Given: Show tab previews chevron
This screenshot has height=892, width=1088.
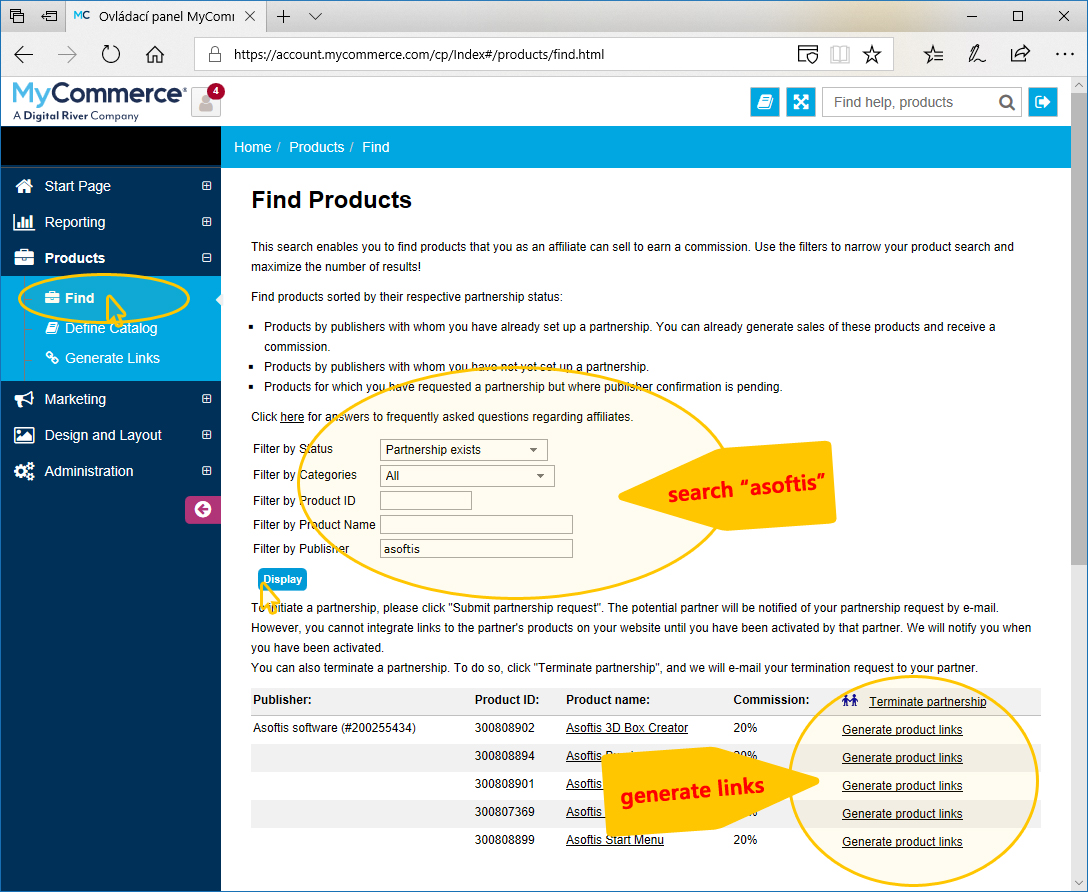Looking at the screenshot, I should pos(315,17).
